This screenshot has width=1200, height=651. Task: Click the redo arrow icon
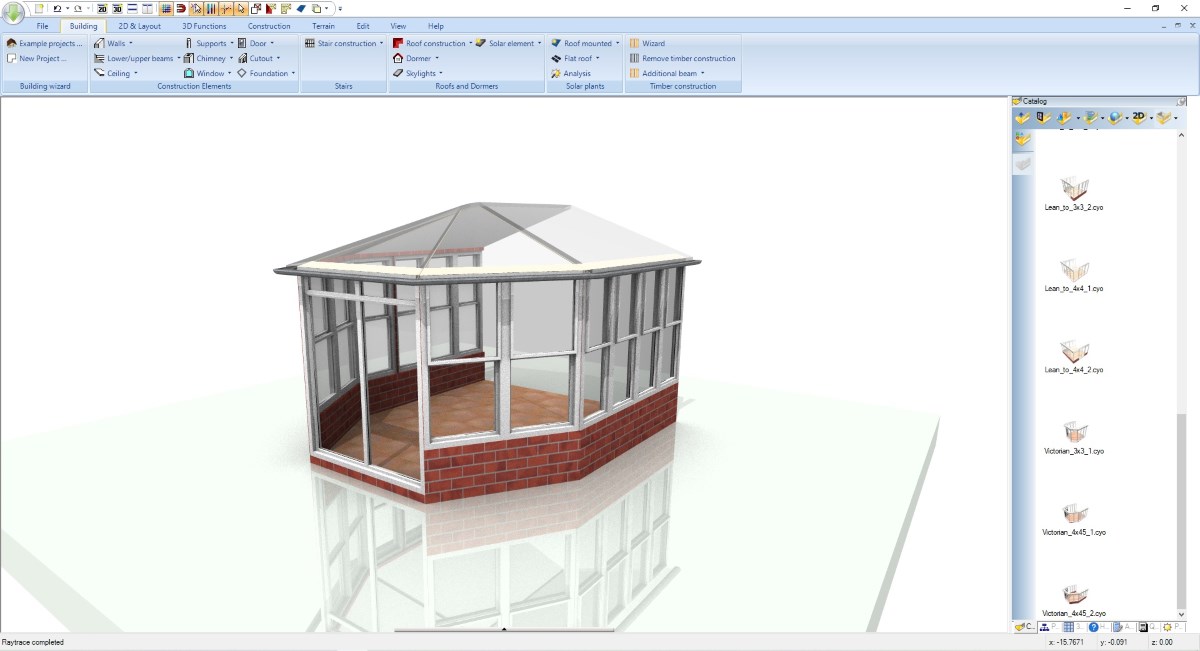78,8
